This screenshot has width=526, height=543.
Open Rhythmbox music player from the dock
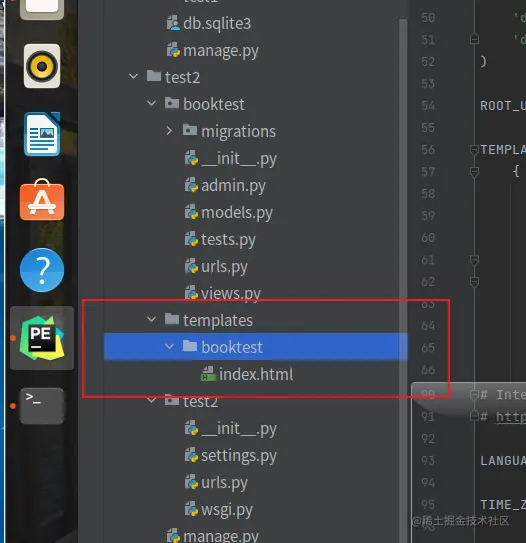click(42, 66)
